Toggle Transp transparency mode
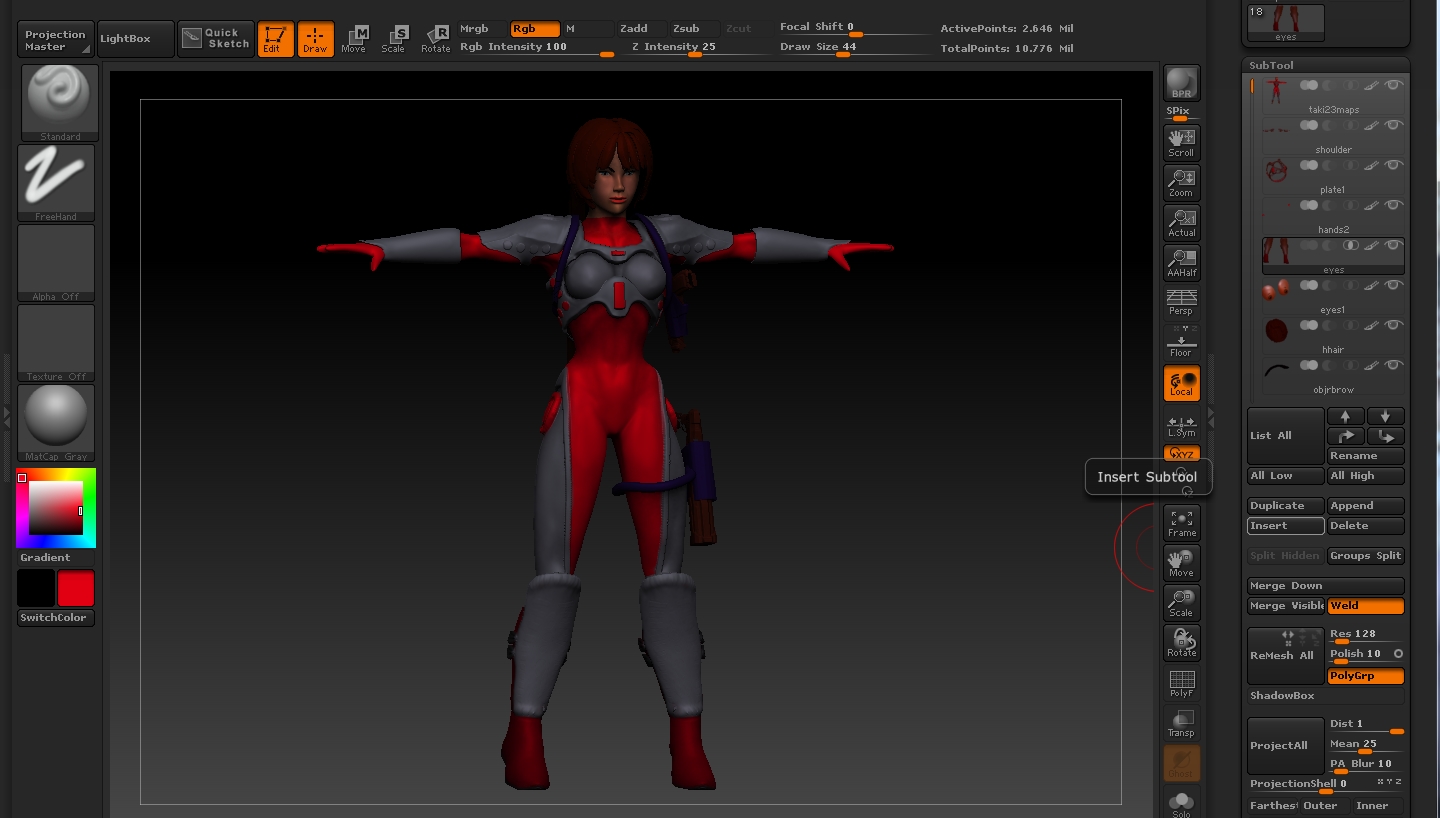The width and height of the screenshot is (1440, 818). 1181,722
